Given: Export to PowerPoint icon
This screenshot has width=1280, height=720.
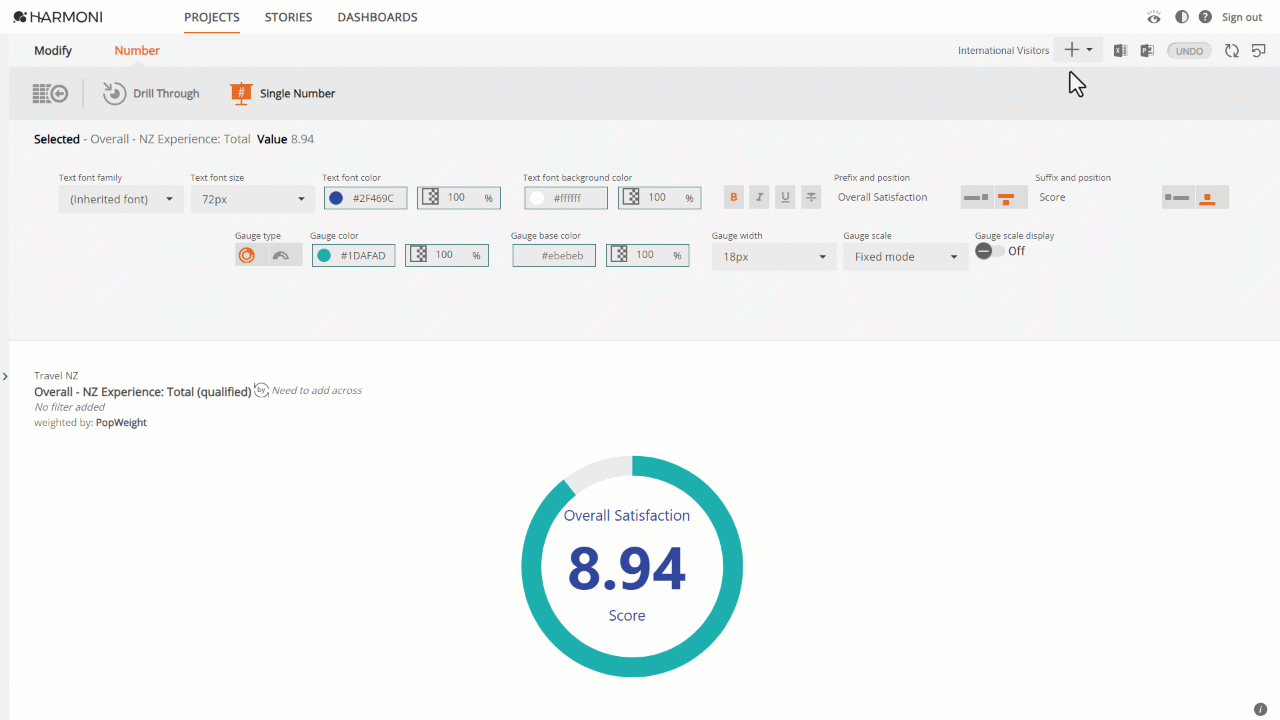Looking at the screenshot, I should (1147, 50).
